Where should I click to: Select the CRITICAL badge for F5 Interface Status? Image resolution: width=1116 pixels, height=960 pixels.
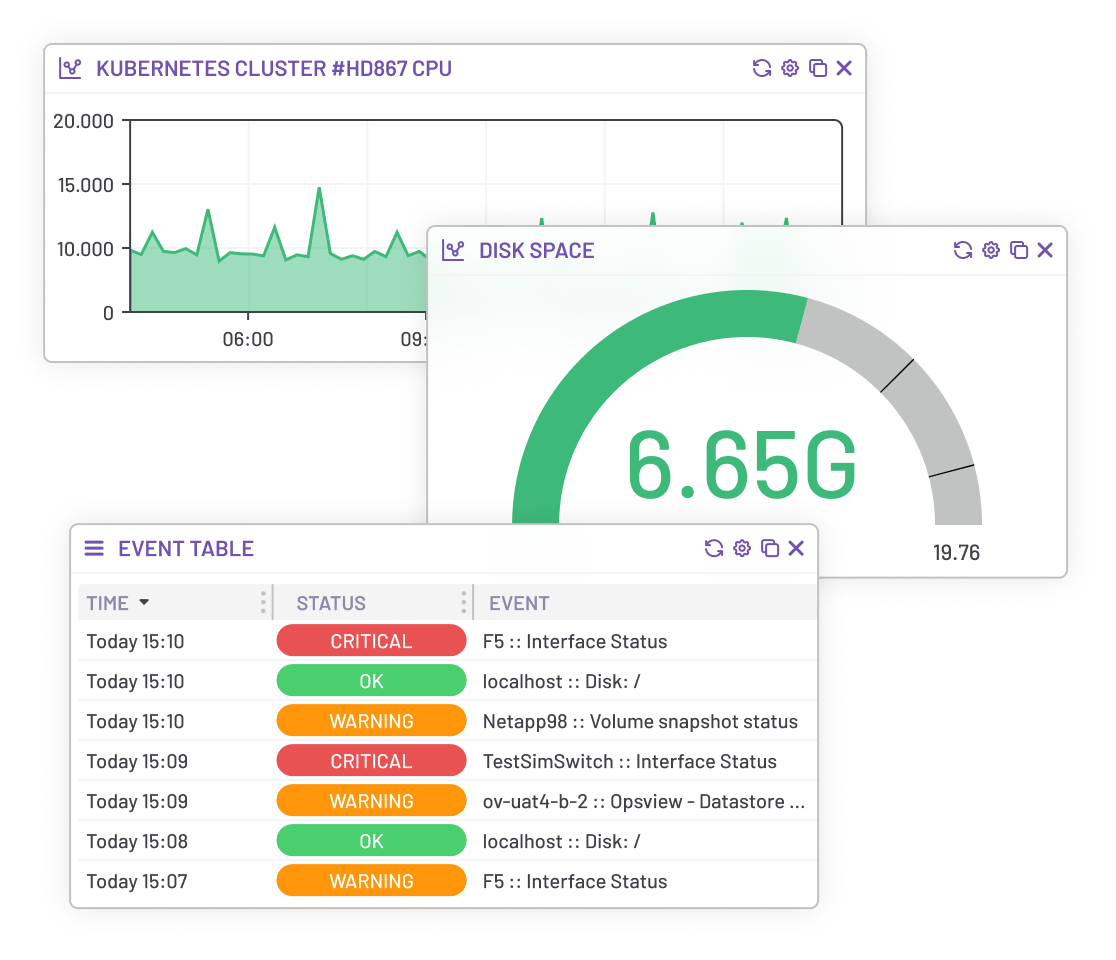click(x=371, y=641)
